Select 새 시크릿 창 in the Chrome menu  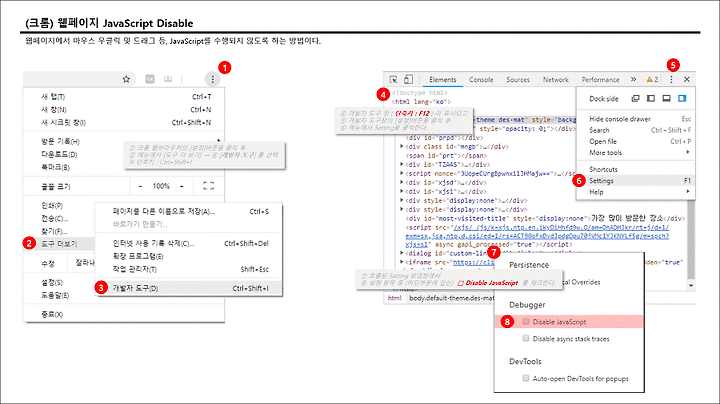pos(124,123)
